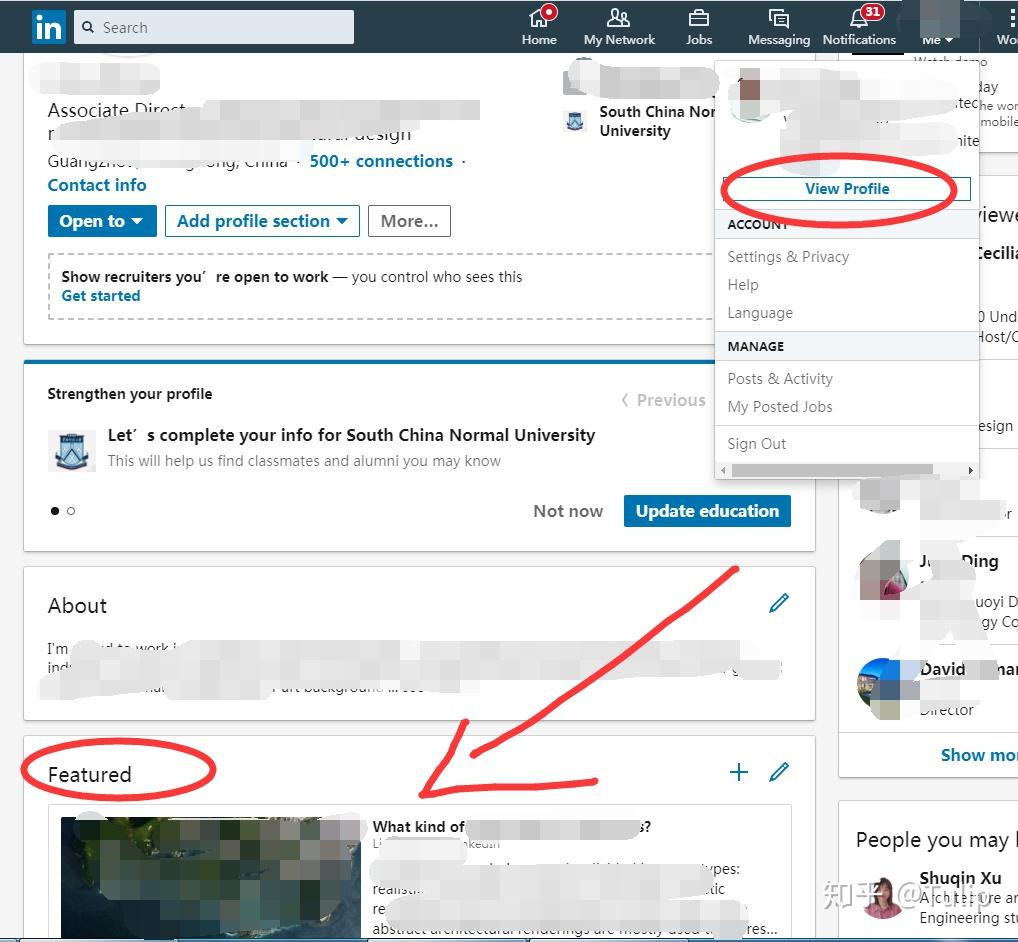The height and width of the screenshot is (942, 1018).
Task: Open the Jobs briefcase icon
Action: [x=699, y=18]
